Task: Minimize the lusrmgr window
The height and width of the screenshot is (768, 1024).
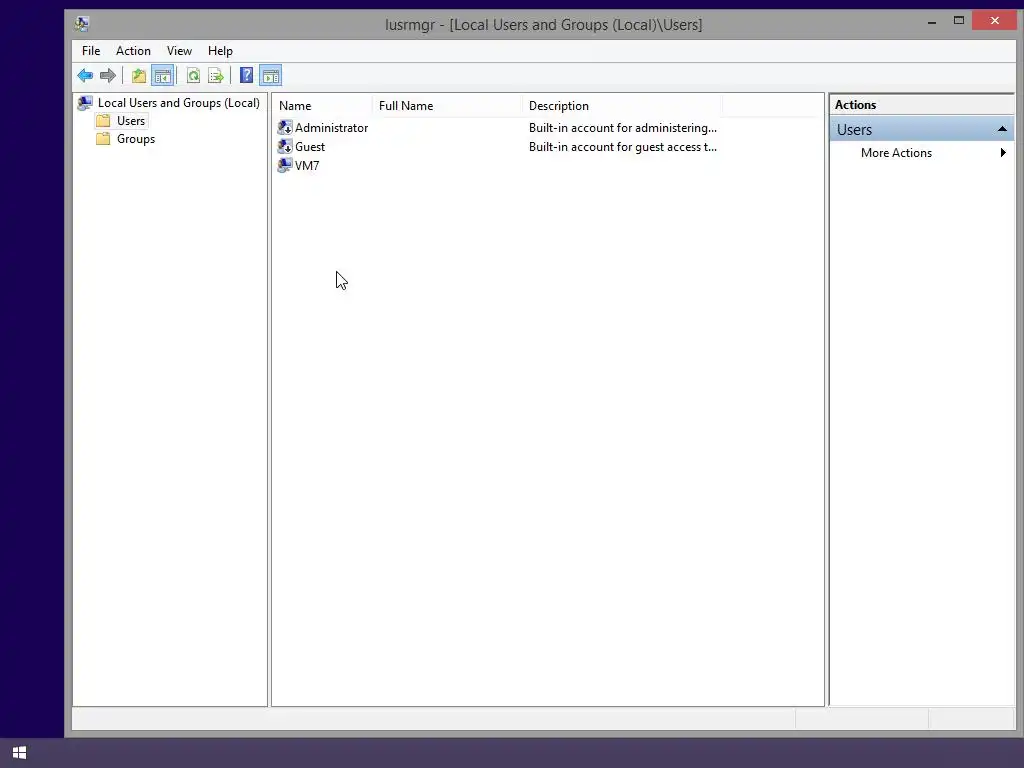Action: [x=932, y=22]
